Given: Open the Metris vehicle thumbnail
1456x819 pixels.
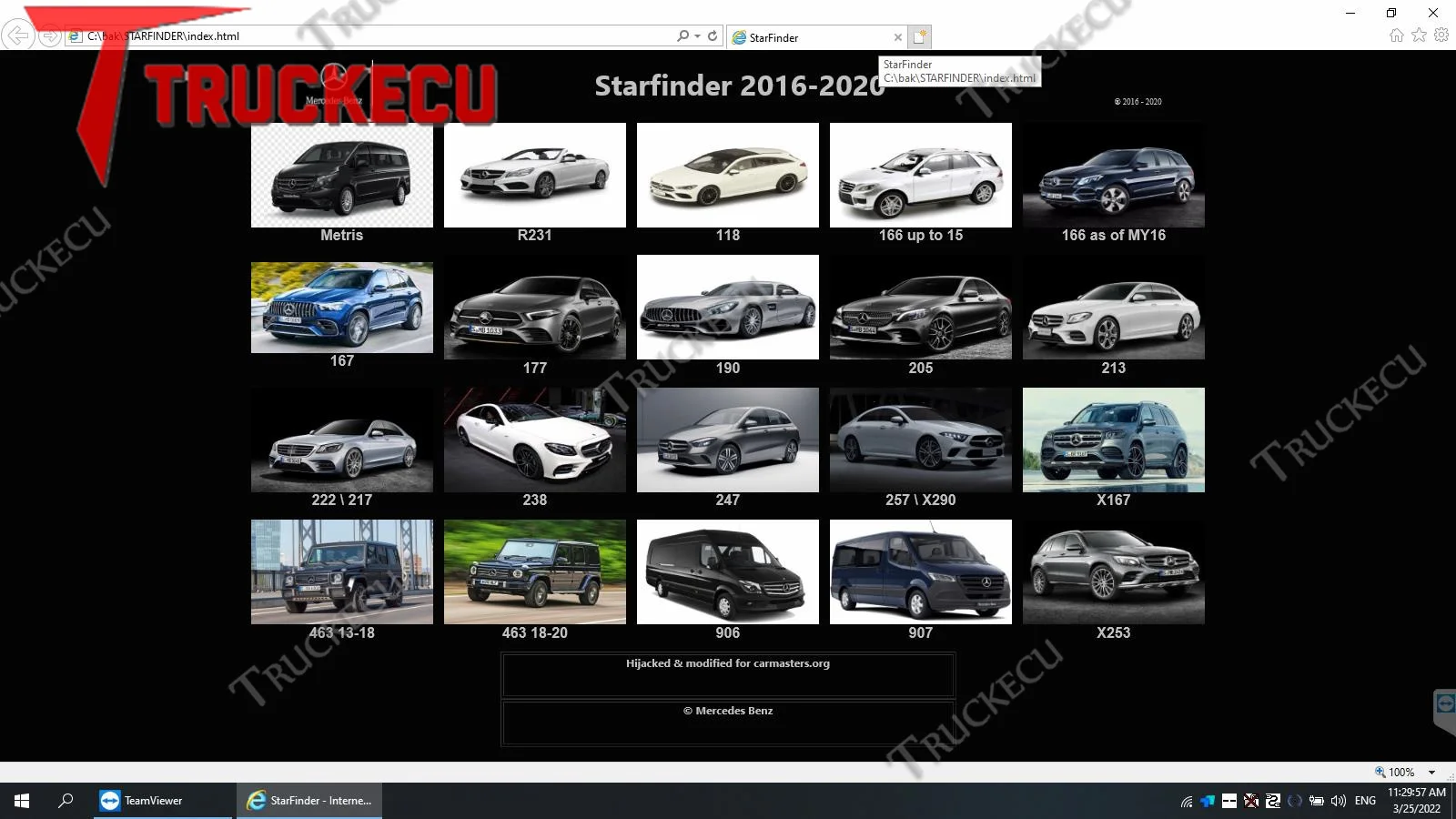Looking at the screenshot, I should click(x=342, y=175).
